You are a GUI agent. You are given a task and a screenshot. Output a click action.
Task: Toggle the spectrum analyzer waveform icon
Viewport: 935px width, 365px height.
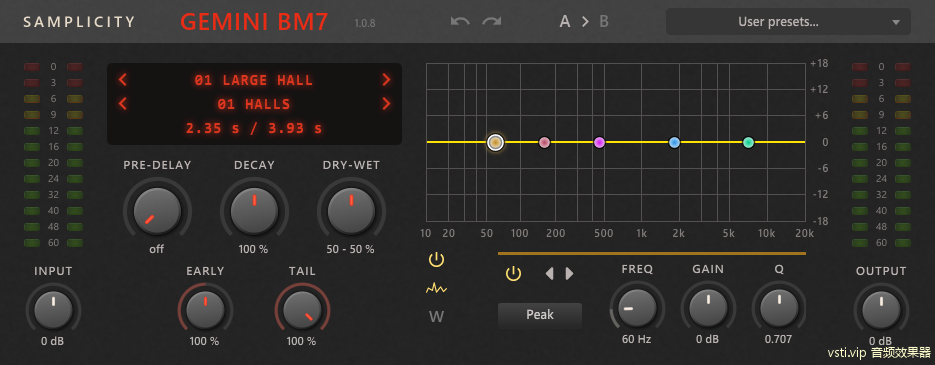(436, 289)
